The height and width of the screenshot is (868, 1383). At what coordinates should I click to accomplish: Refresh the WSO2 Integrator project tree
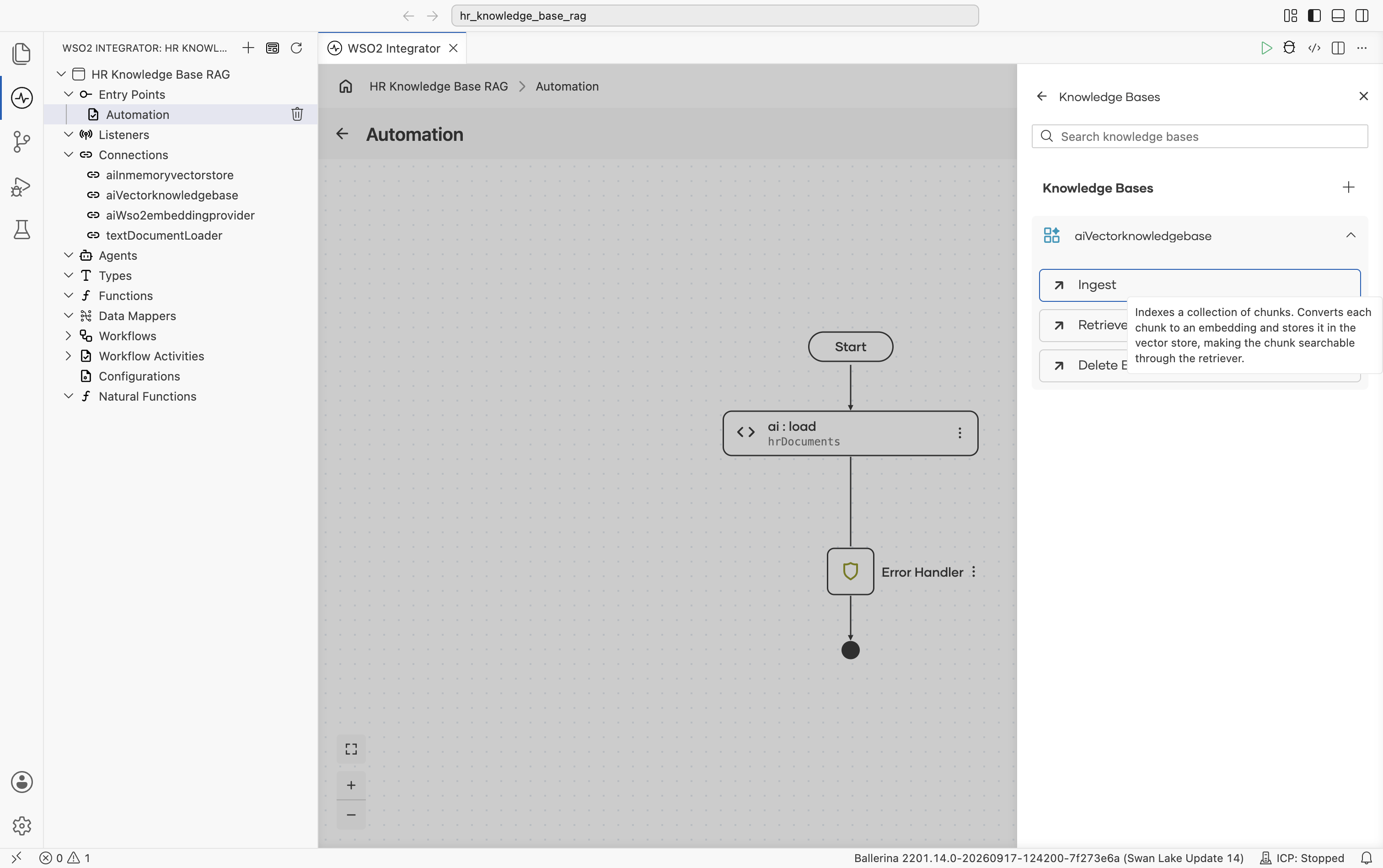click(x=296, y=48)
